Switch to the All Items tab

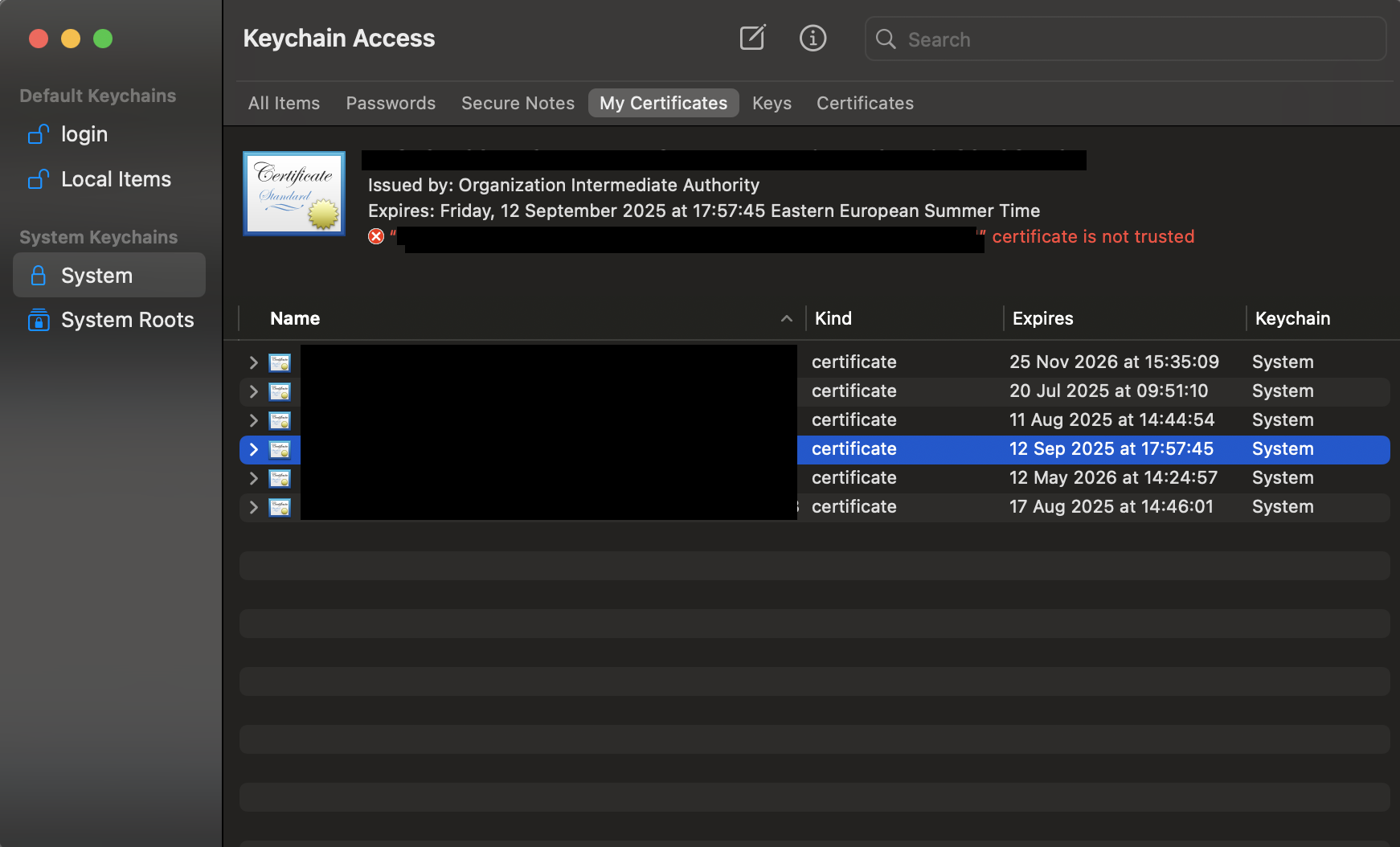[284, 103]
